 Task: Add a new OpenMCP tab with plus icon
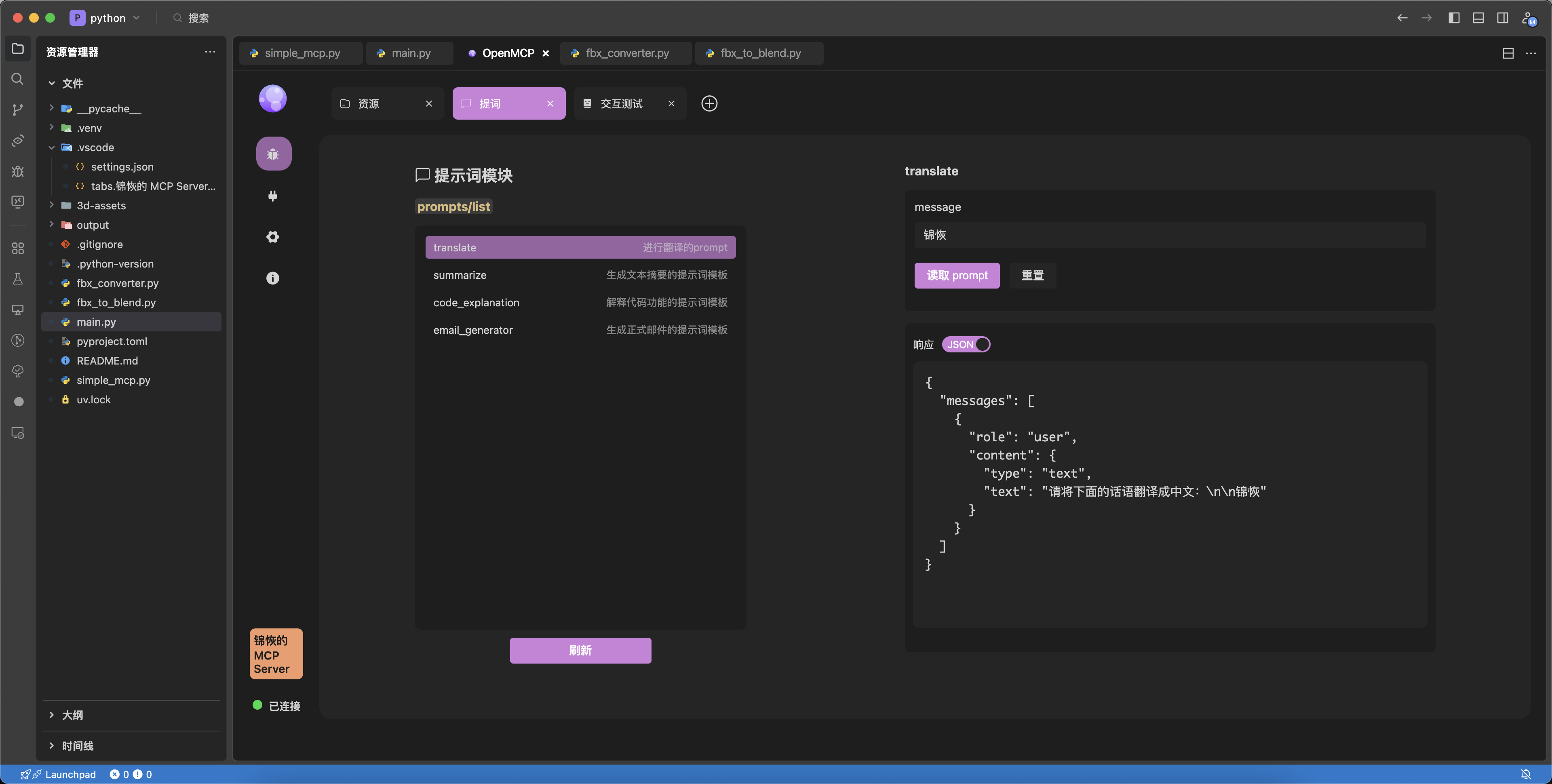pyautogui.click(x=709, y=103)
